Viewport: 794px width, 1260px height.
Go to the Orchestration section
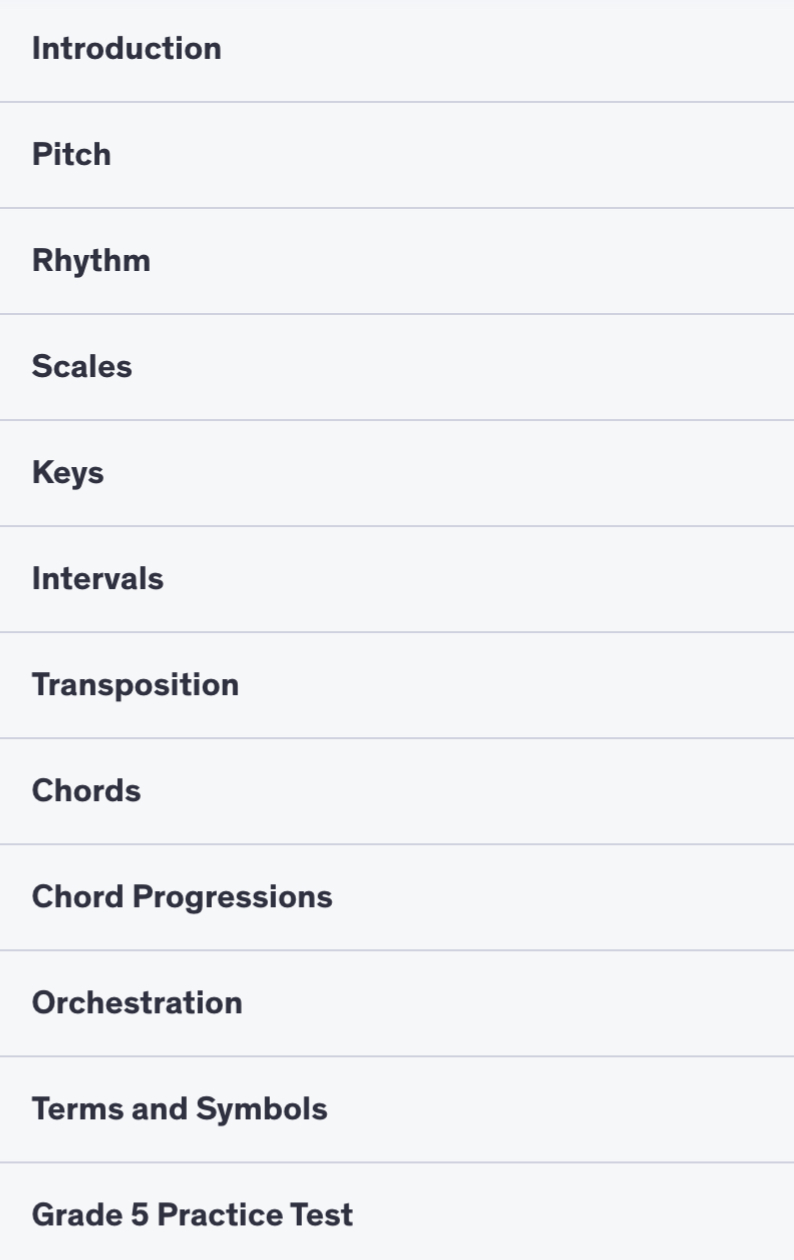click(x=137, y=1003)
